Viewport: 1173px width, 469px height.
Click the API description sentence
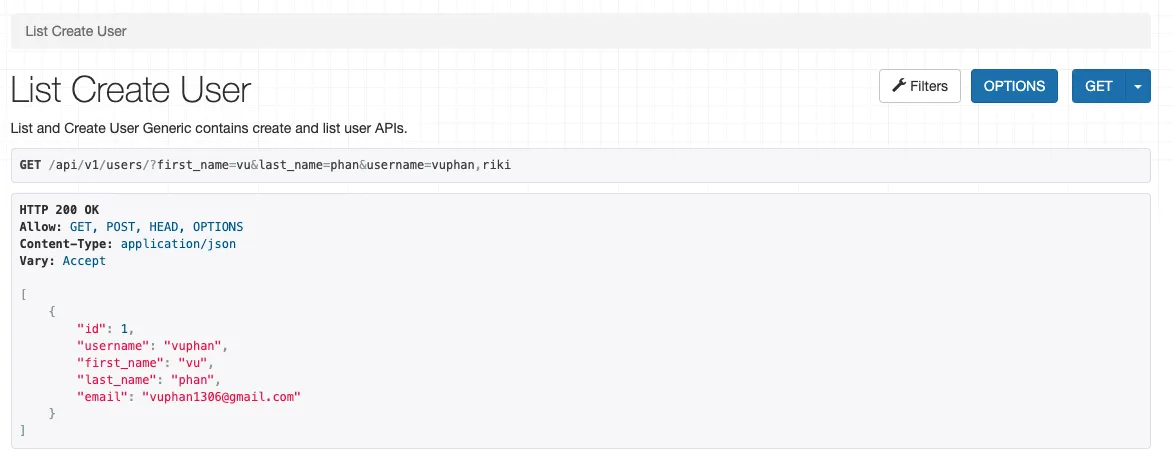209,129
